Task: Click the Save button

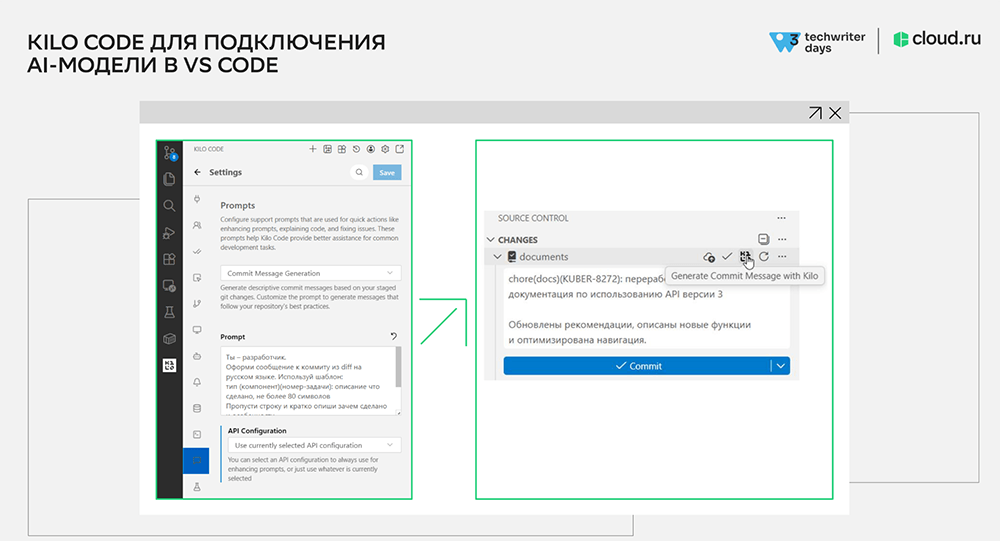Action: coord(387,172)
